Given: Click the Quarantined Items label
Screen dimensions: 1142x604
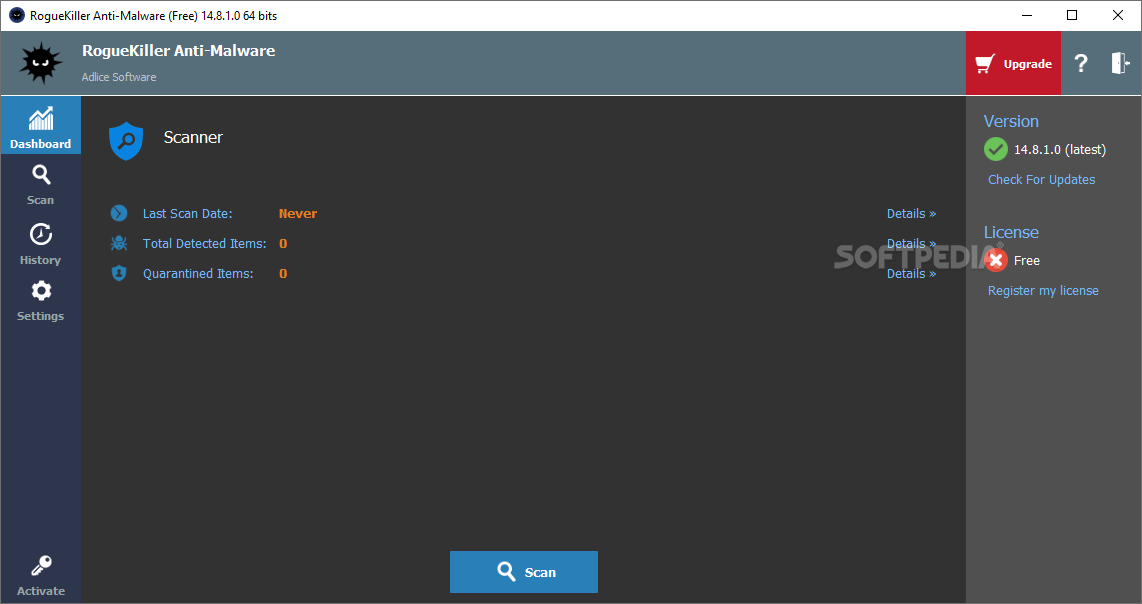Looking at the screenshot, I should pos(198,273).
